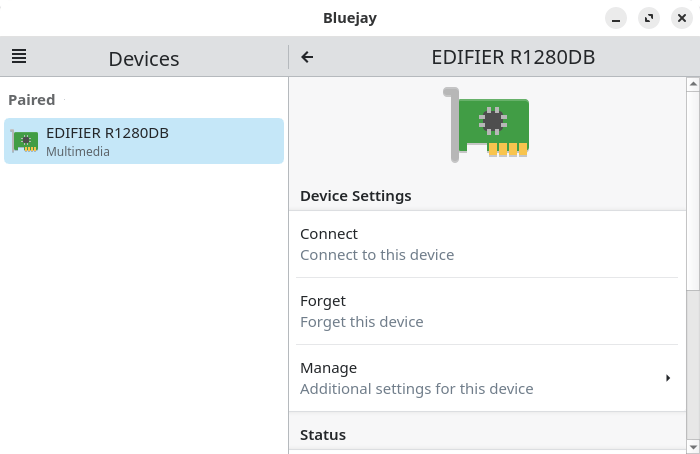700x454 pixels.
Task: Expand the Manage row chevron arrow
Action: click(668, 378)
